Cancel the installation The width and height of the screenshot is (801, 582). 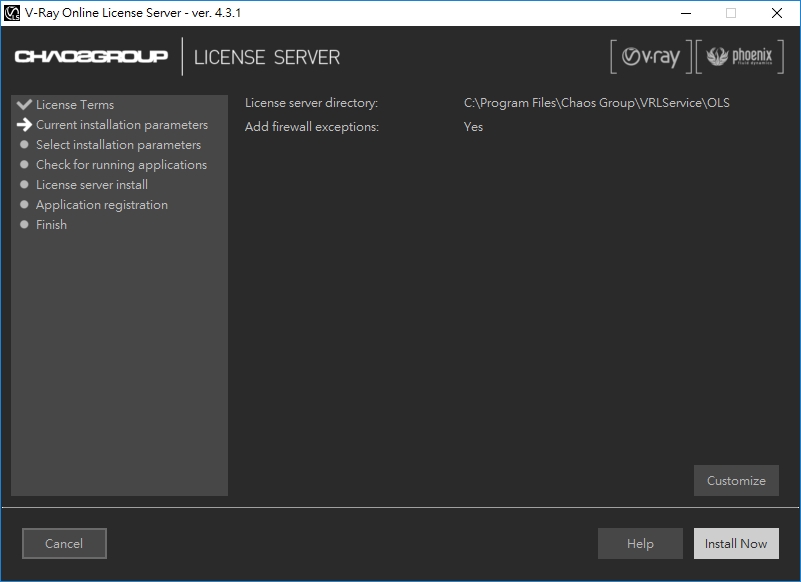click(x=64, y=543)
